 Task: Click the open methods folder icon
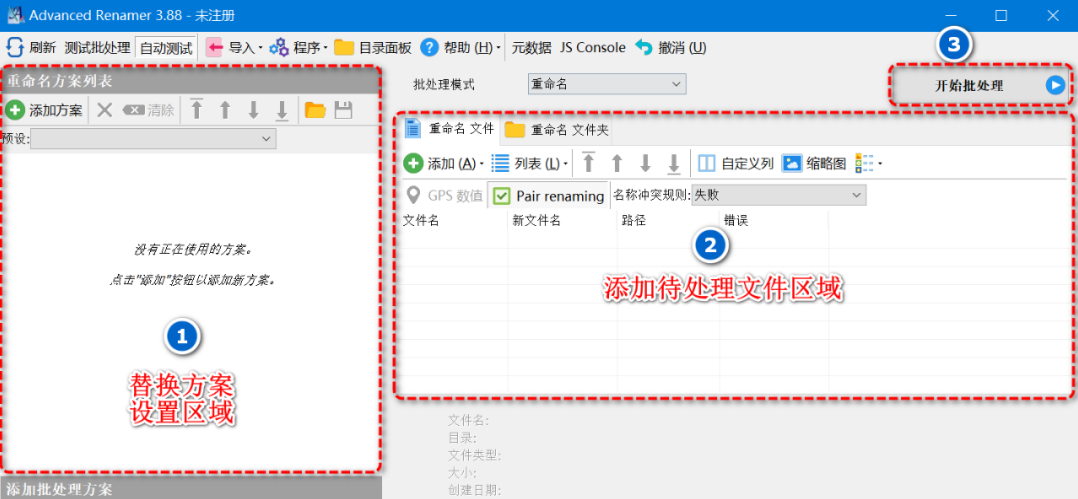(315, 110)
